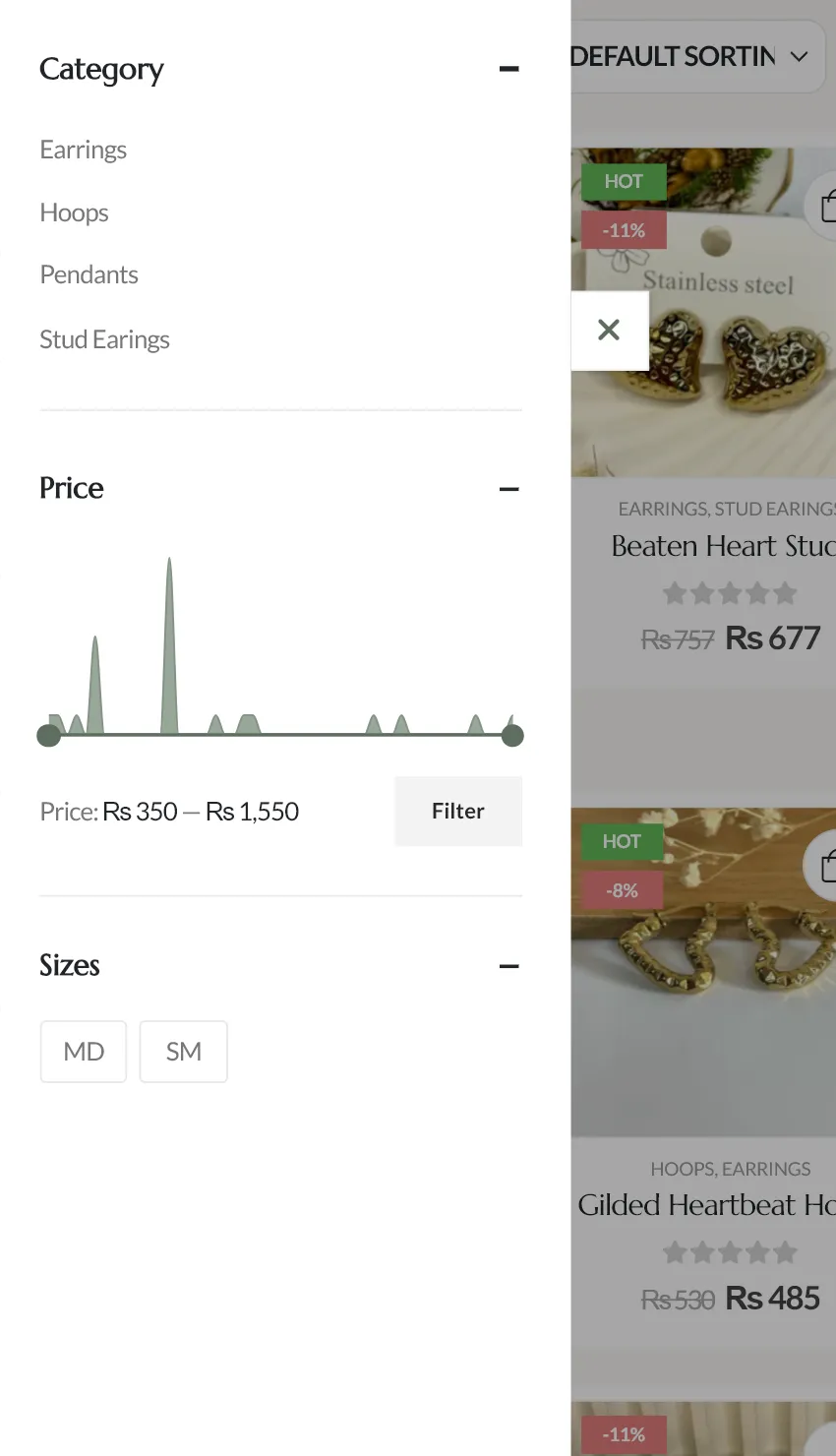The height and width of the screenshot is (1456, 836).
Task: Select the Hoops category
Action: [x=75, y=212]
